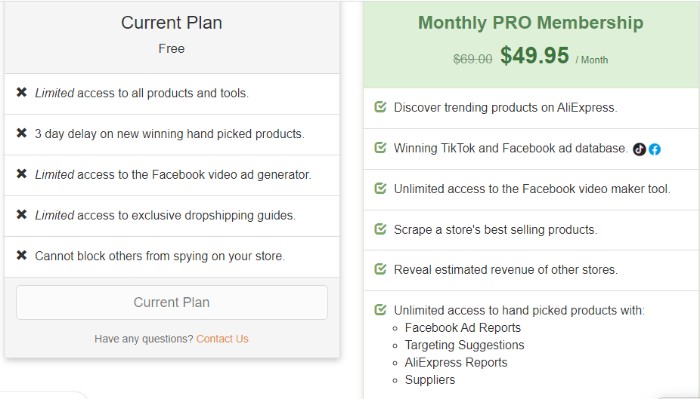700x399 pixels.
Task: Select the AliExpress Reports bullet item
Action: click(x=456, y=362)
